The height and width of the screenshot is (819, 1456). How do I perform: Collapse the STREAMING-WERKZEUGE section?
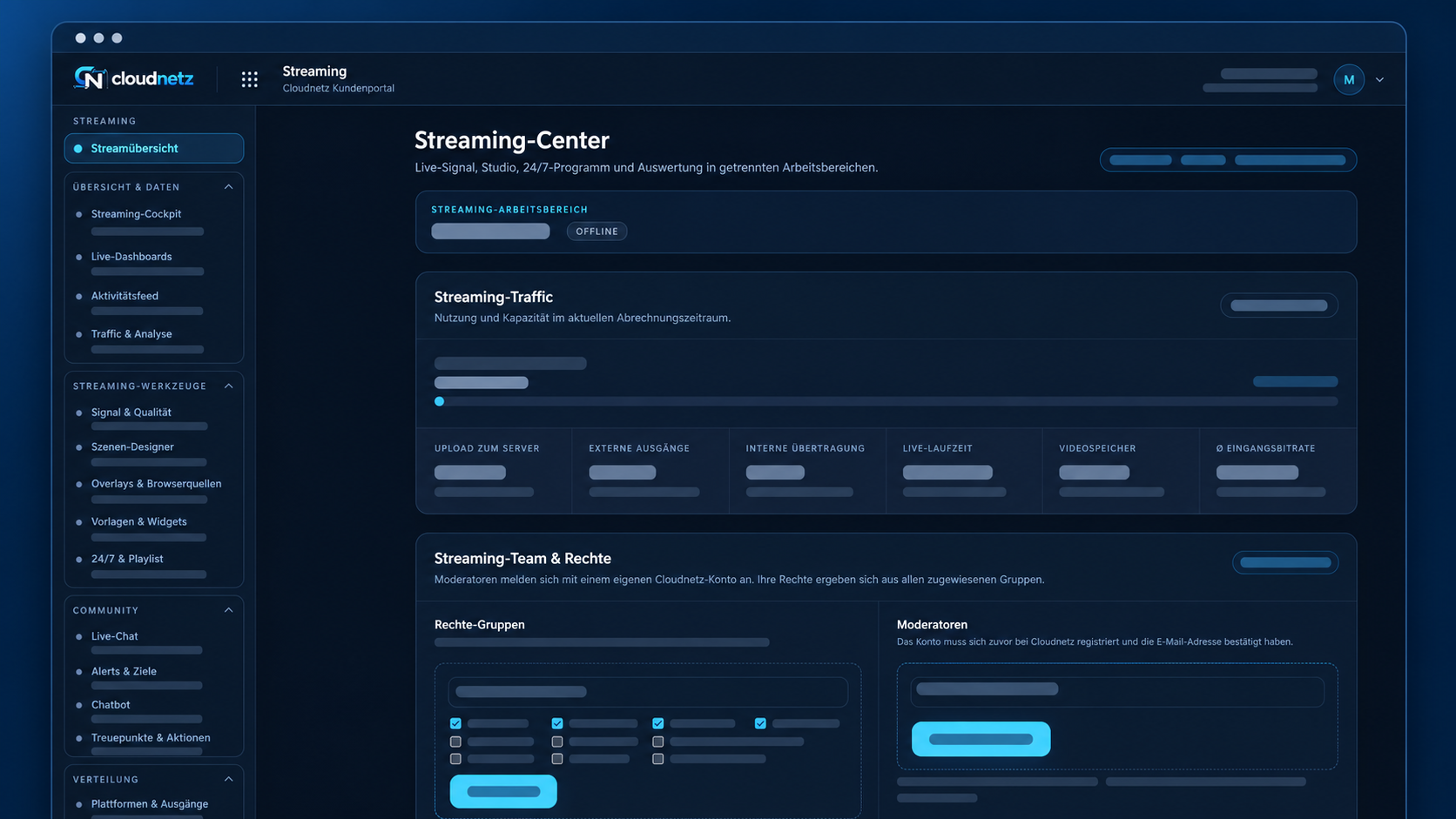(228, 386)
